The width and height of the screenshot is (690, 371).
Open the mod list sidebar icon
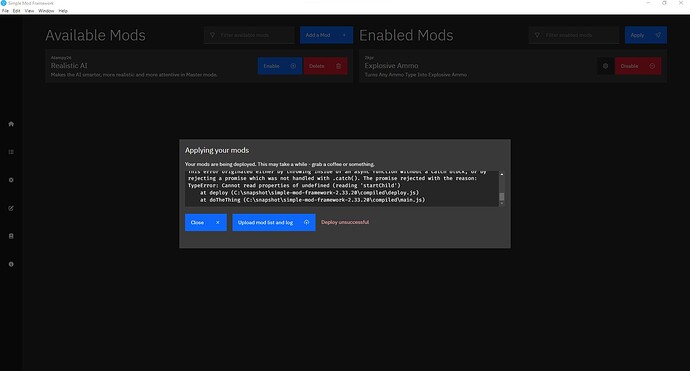tap(11, 152)
